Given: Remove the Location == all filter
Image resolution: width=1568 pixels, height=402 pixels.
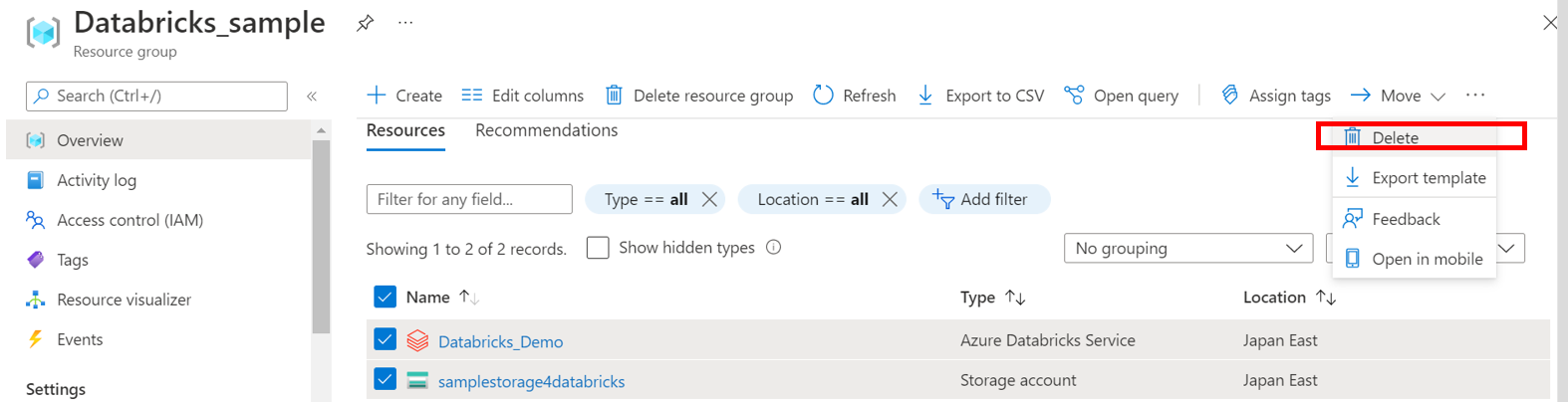Looking at the screenshot, I should [890, 199].
